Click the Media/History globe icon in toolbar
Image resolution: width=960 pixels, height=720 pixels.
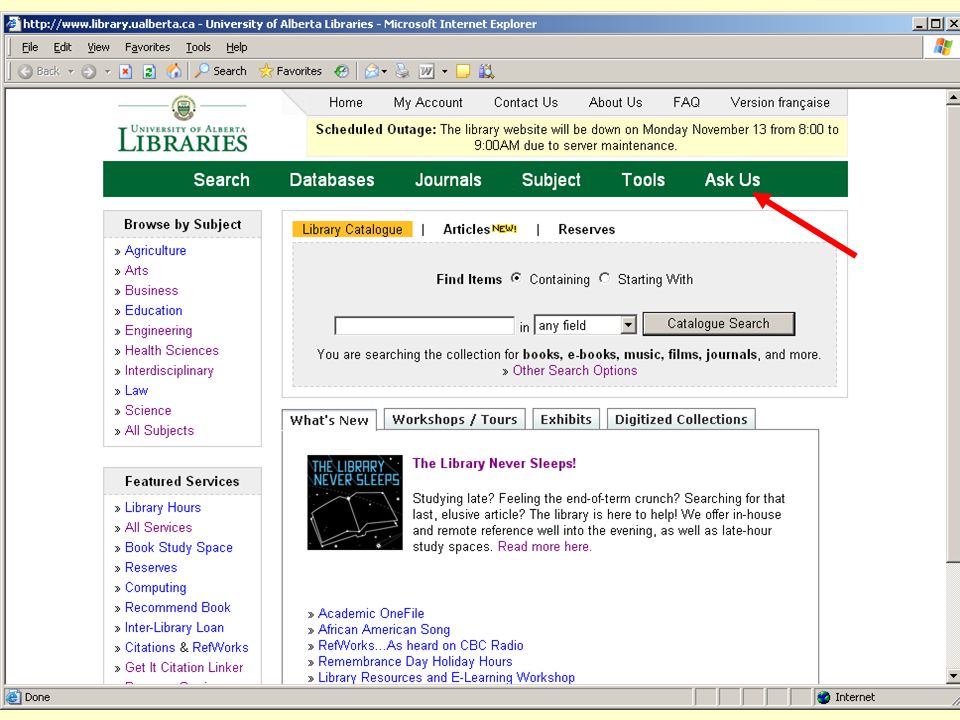click(342, 72)
